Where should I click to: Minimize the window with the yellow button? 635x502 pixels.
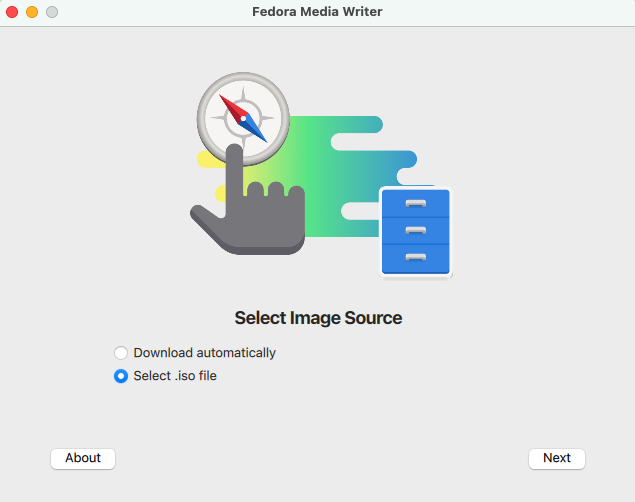tap(32, 12)
